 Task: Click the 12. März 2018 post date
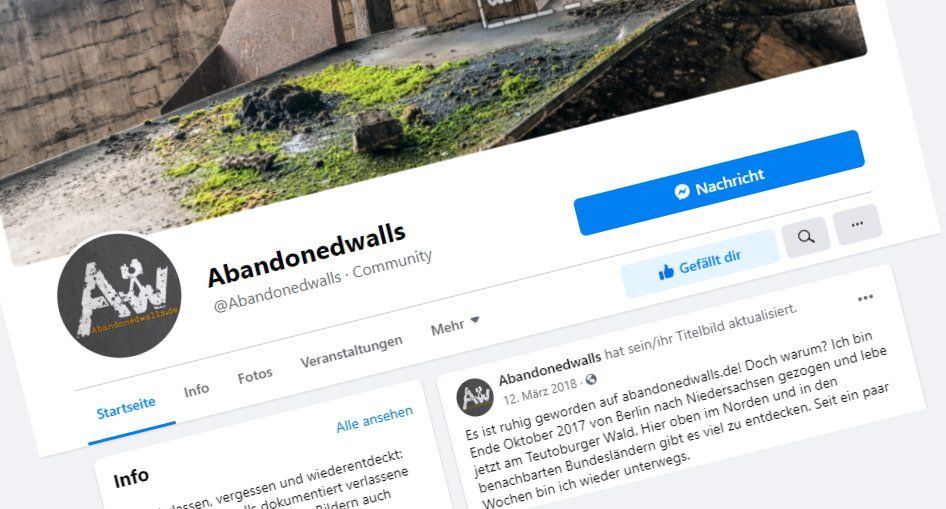click(x=541, y=392)
